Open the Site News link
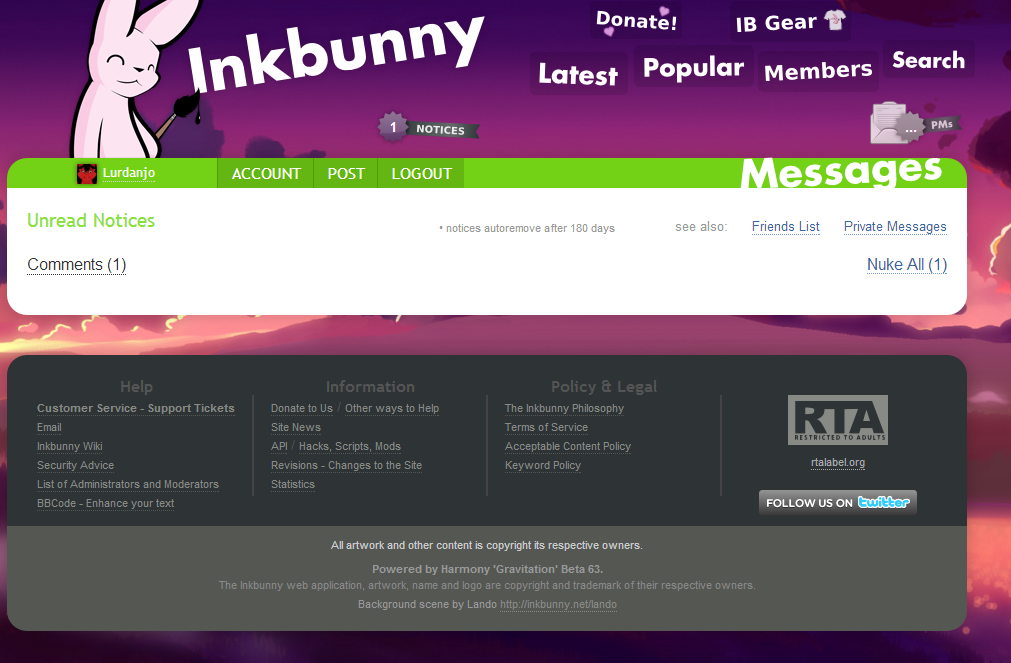Screen dimensions: 1011x663 [x=295, y=427]
